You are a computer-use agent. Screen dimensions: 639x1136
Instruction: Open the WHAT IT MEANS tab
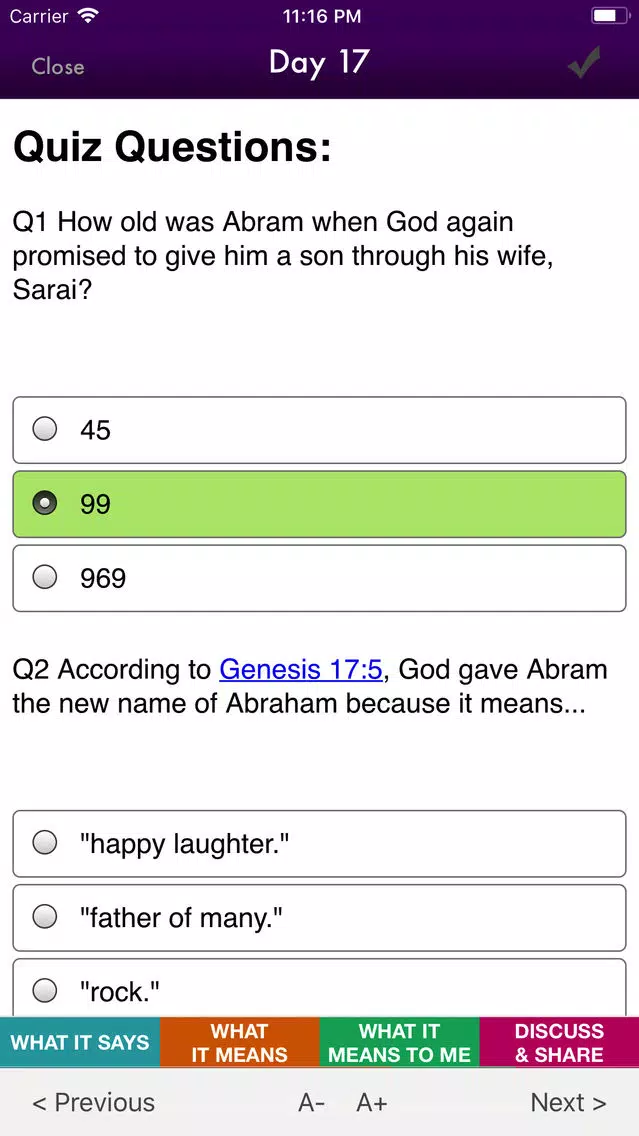240,1042
